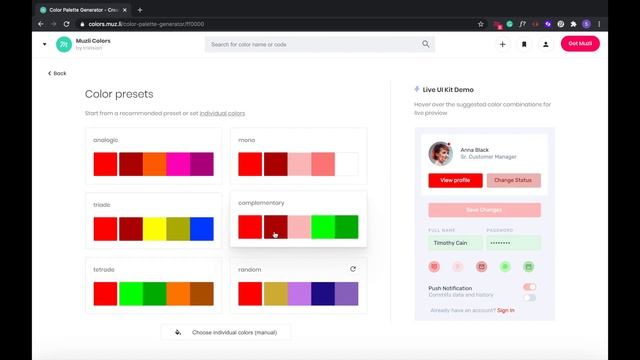640x360 pixels.
Task: Click the Anna Black name text
Action: click(474, 150)
